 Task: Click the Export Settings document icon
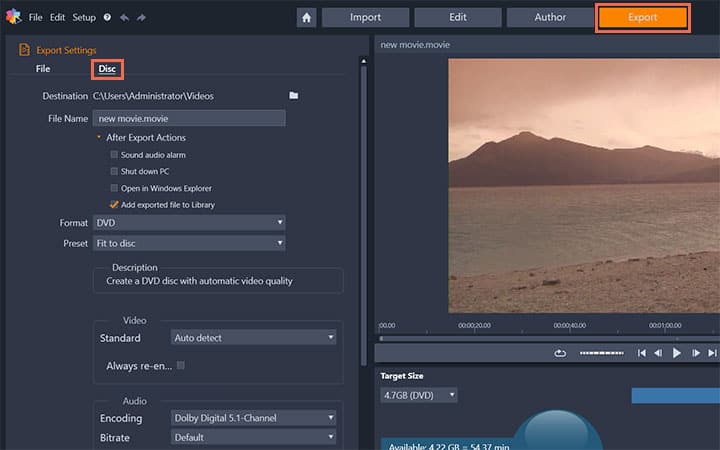pos(24,50)
